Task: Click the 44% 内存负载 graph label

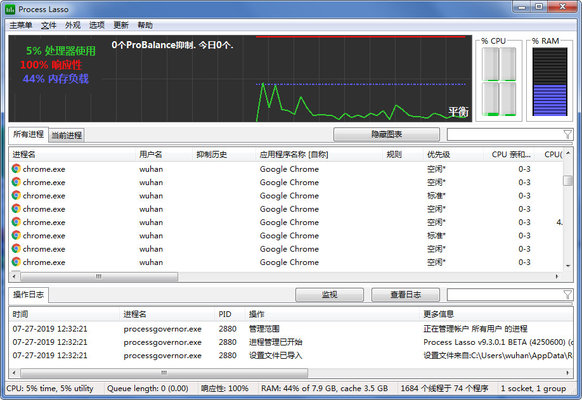Action: point(56,79)
